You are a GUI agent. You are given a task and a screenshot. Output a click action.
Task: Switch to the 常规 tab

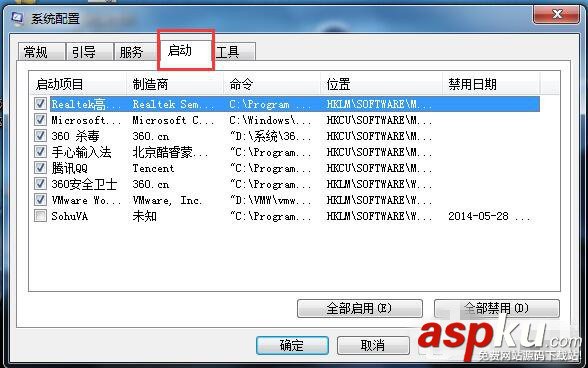(41, 52)
